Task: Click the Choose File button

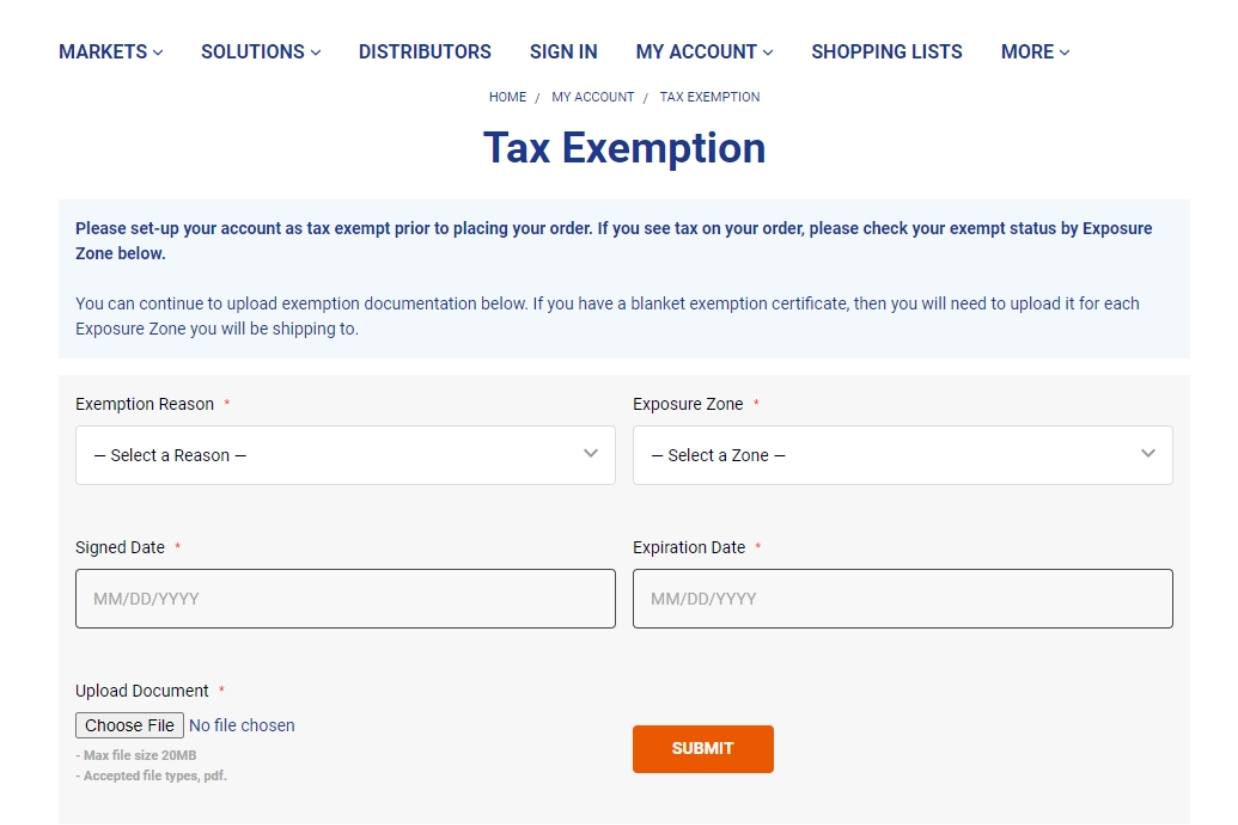Action: click(x=129, y=724)
